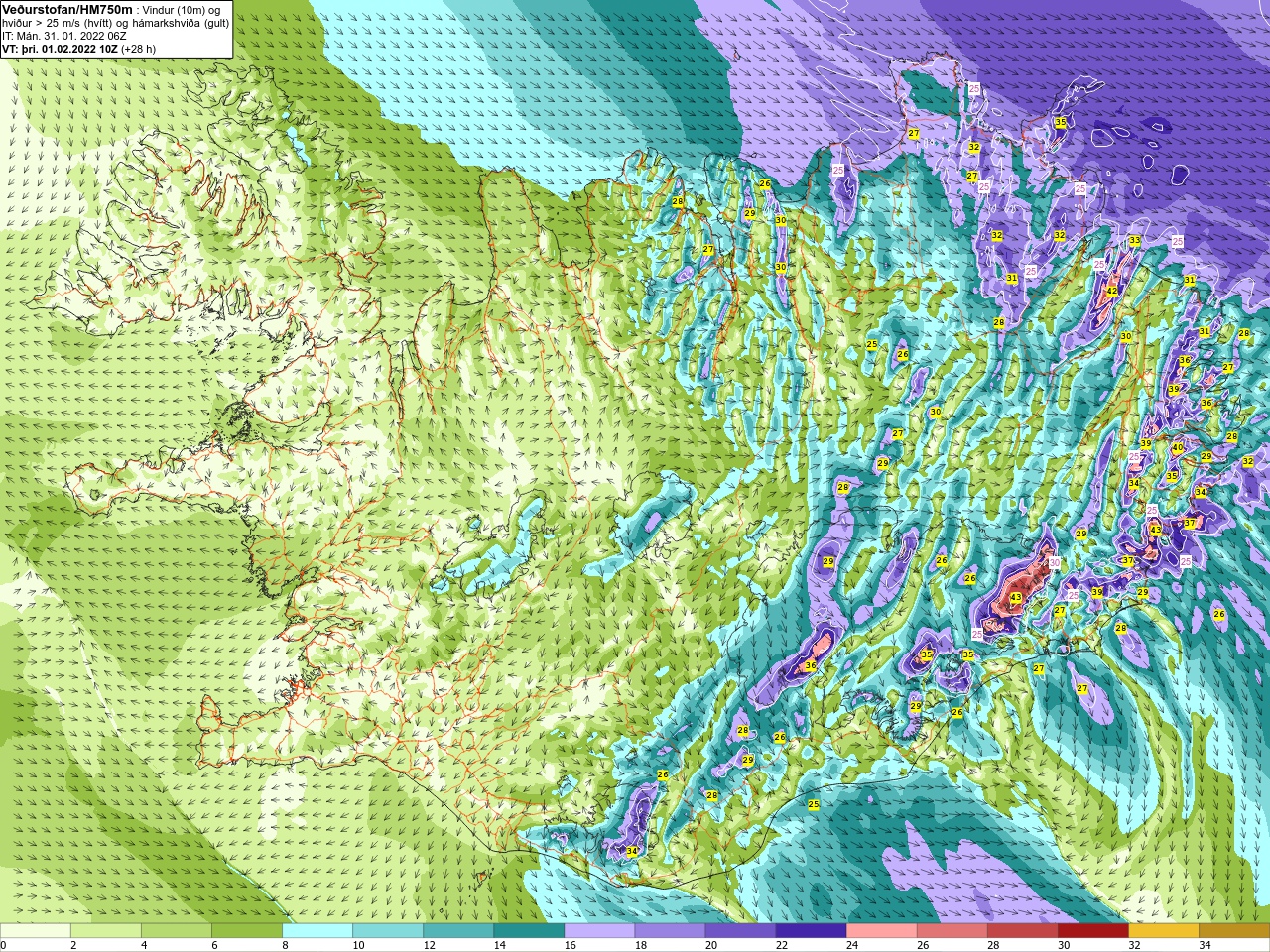This screenshot has width=1270, height=952.
Task: Click the 4–6 m/s green legend swatch
Action: 177,931
